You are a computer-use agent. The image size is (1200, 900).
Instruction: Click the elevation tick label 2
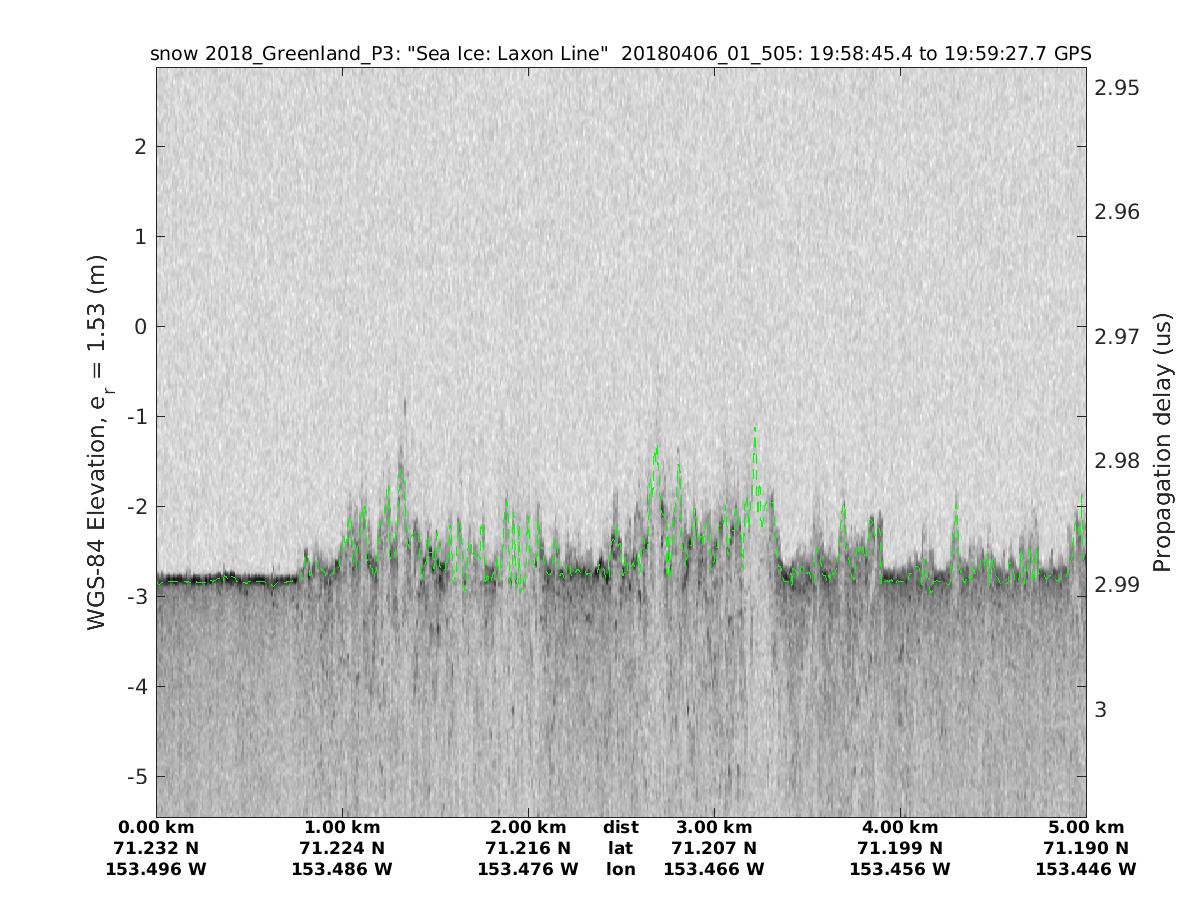point(137,147)
